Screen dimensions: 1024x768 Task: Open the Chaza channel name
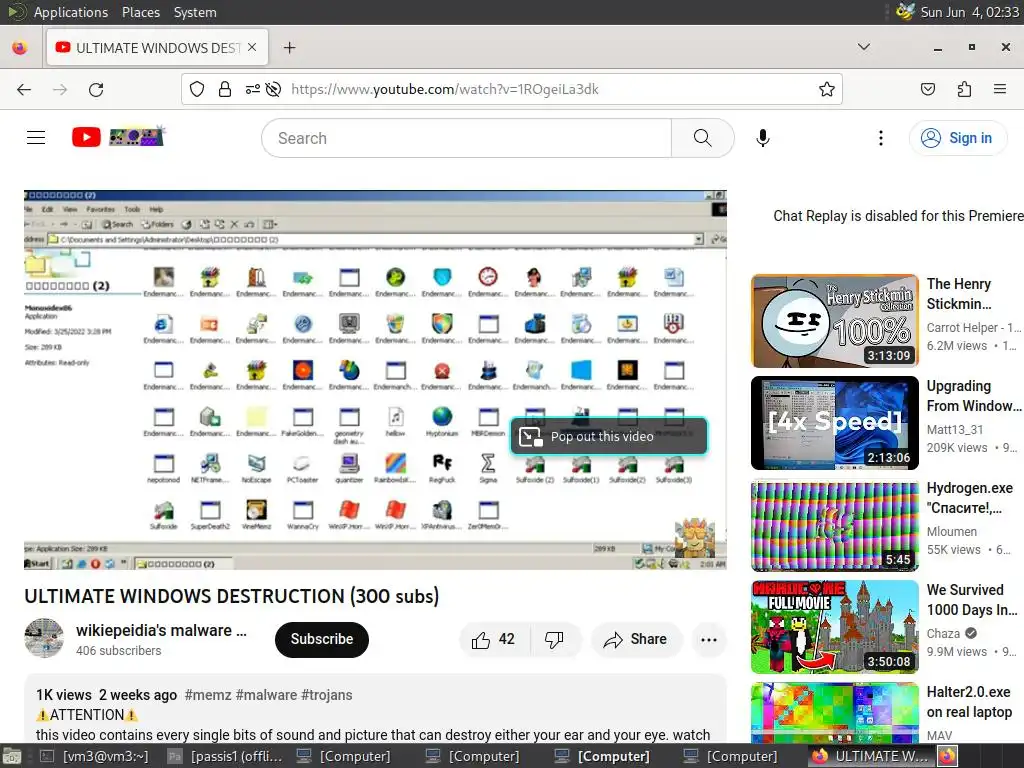click(x=944, y=633)
